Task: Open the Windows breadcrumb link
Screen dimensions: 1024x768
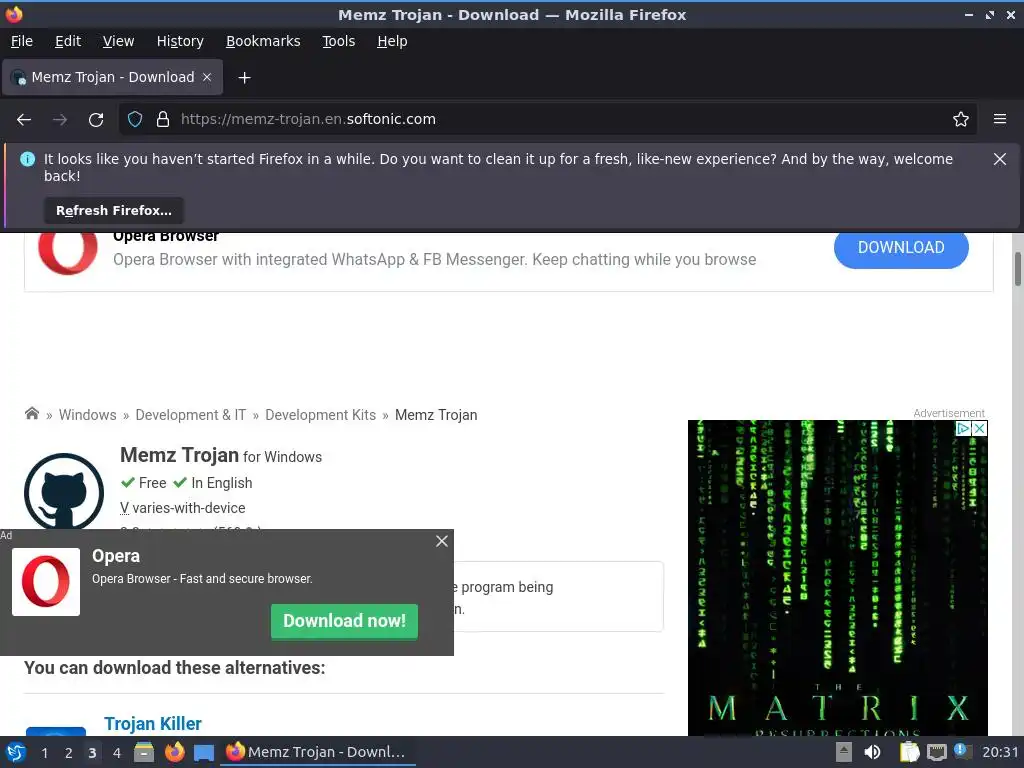Action: click(88, 415)
